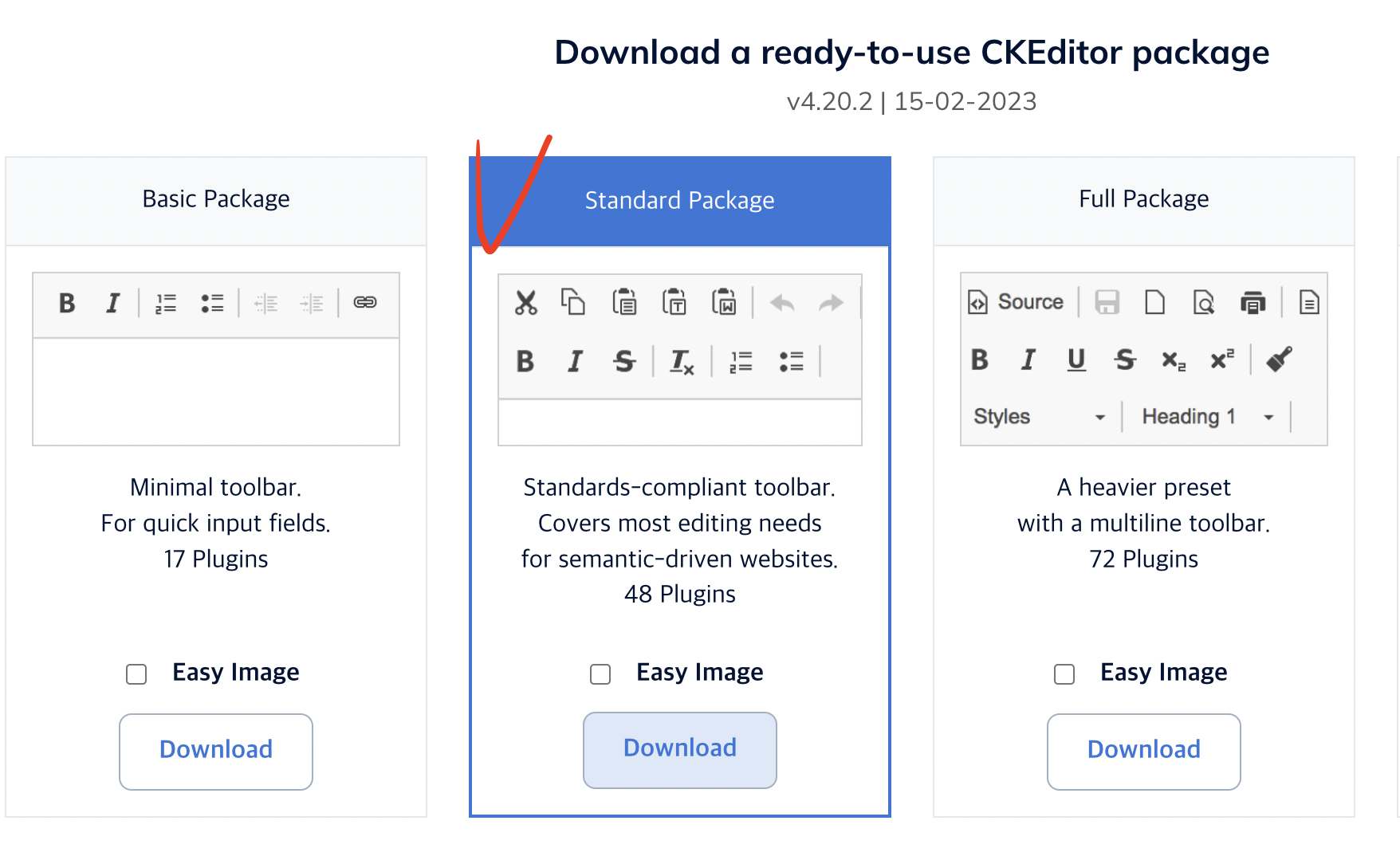The image size is (1400, 856).
Task: Click Paste icon in Standard Package preview
Action: (x=624, y=302)
